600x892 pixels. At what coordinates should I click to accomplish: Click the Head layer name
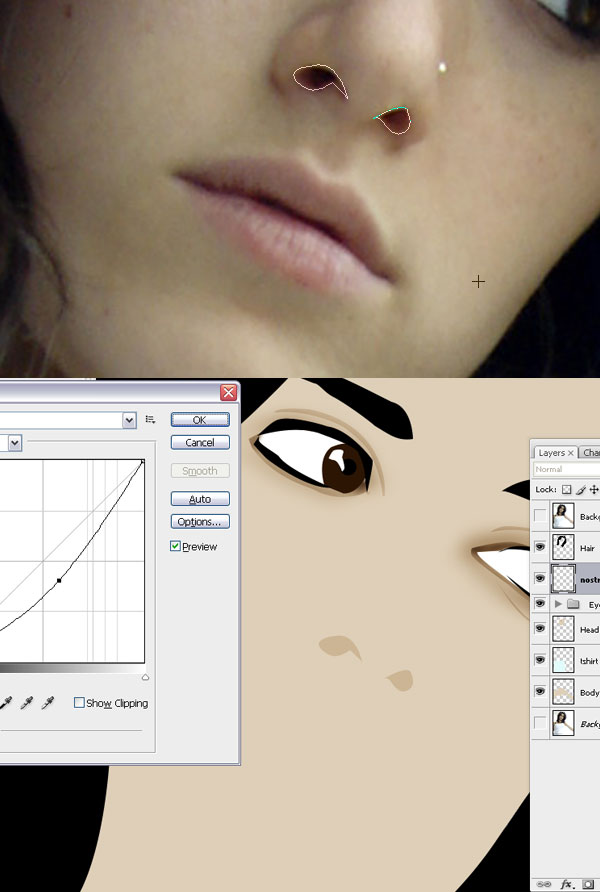589,630
